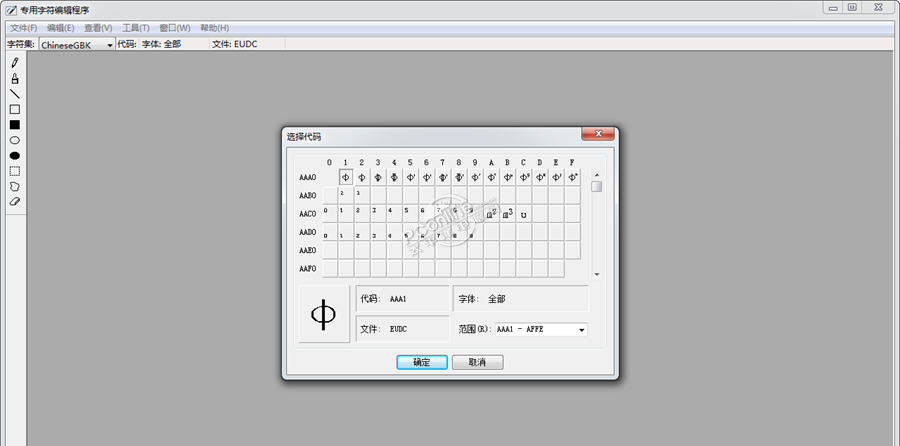The height and width of the screenshot is (446, 900).
Task: Select the Eraser tool
Action: tap(15, 201)
